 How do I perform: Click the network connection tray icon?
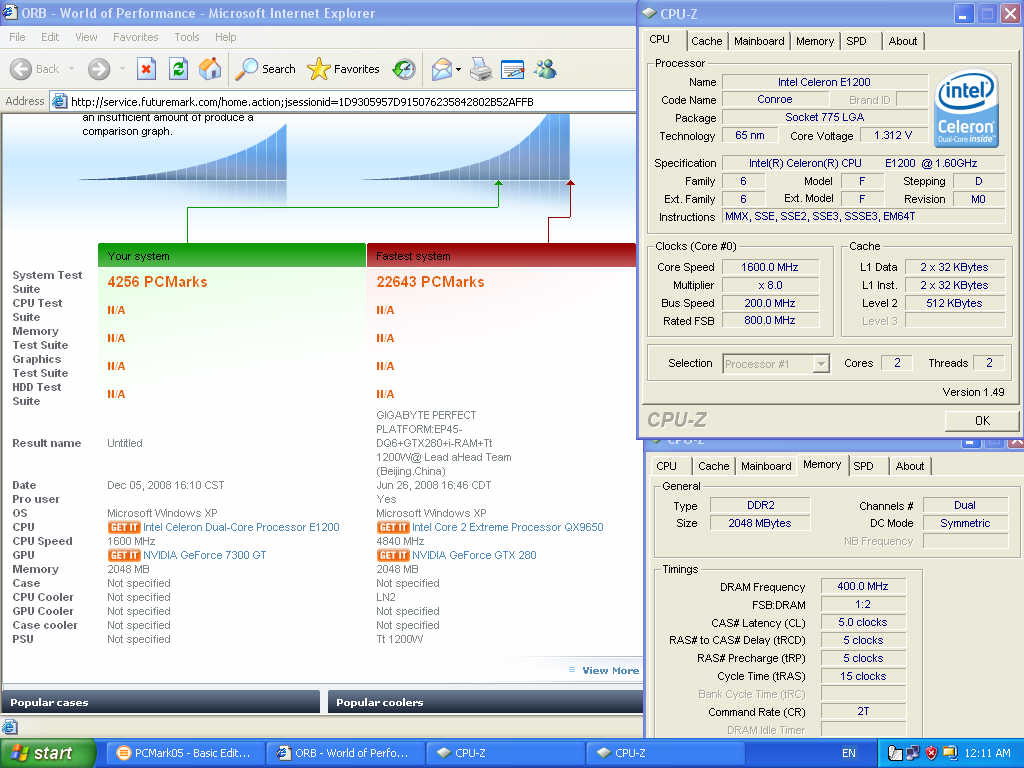pyautogui.click(x=913, y=753)
